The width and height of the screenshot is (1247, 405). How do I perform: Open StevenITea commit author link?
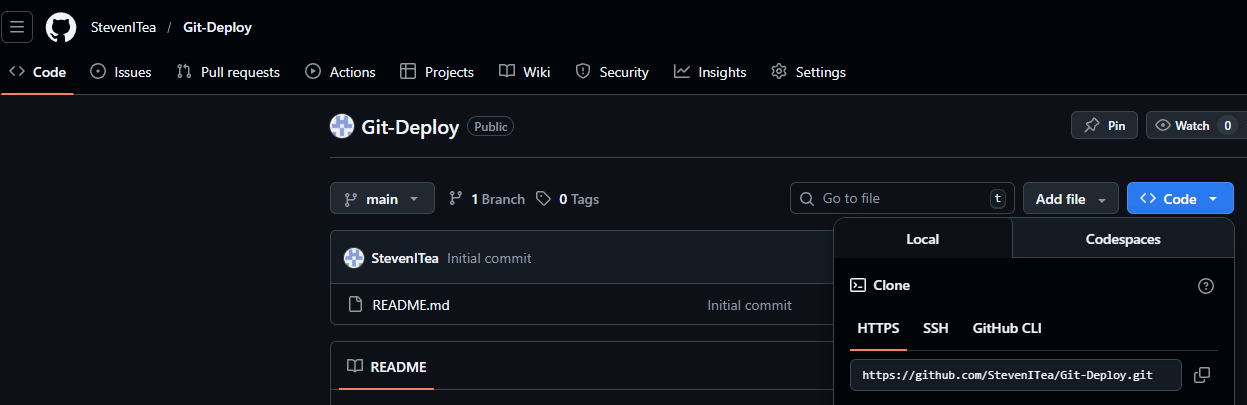click(405, 258)
